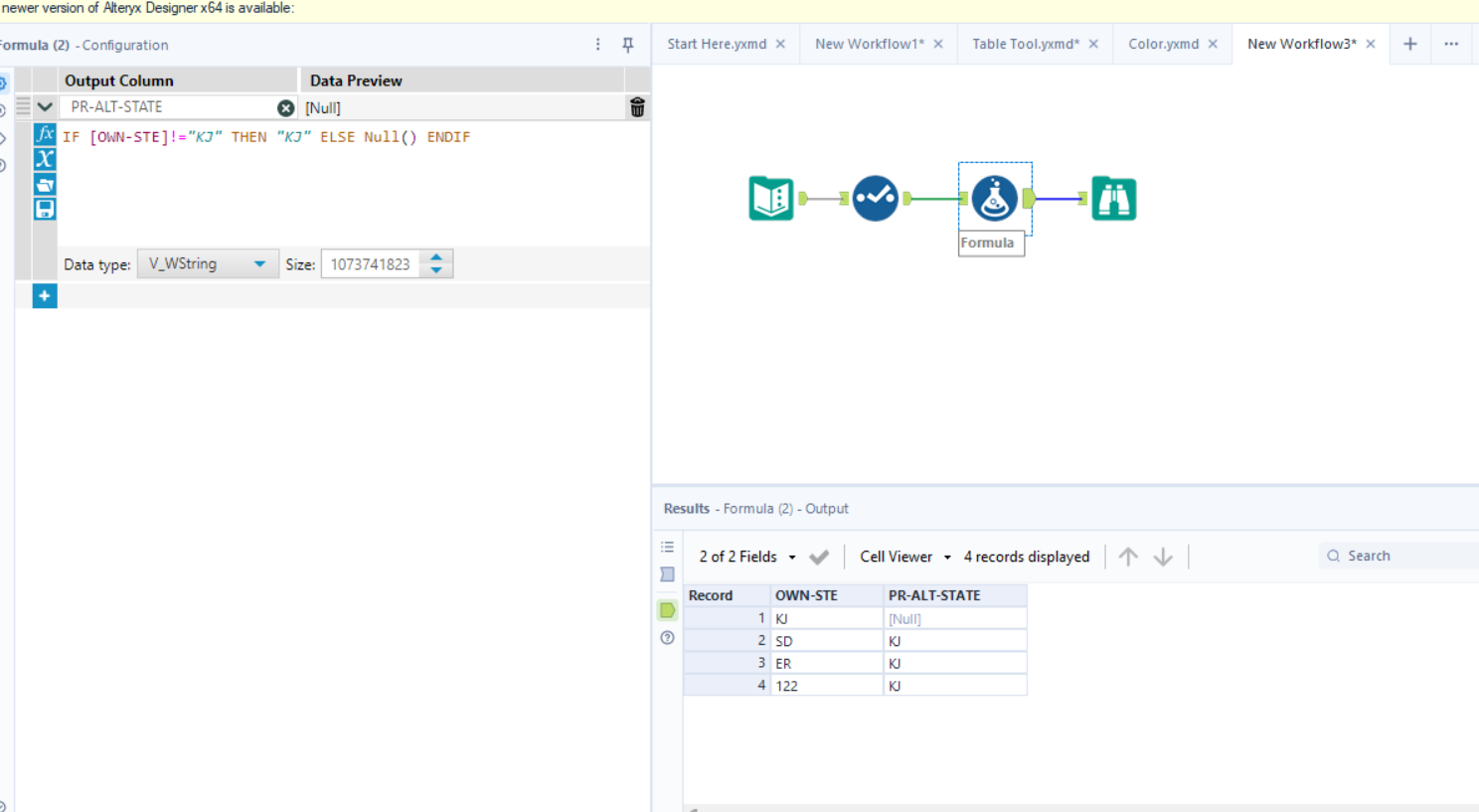Clear the output column name field
This screenshot has height=812, width=1479.
point(286,106)
